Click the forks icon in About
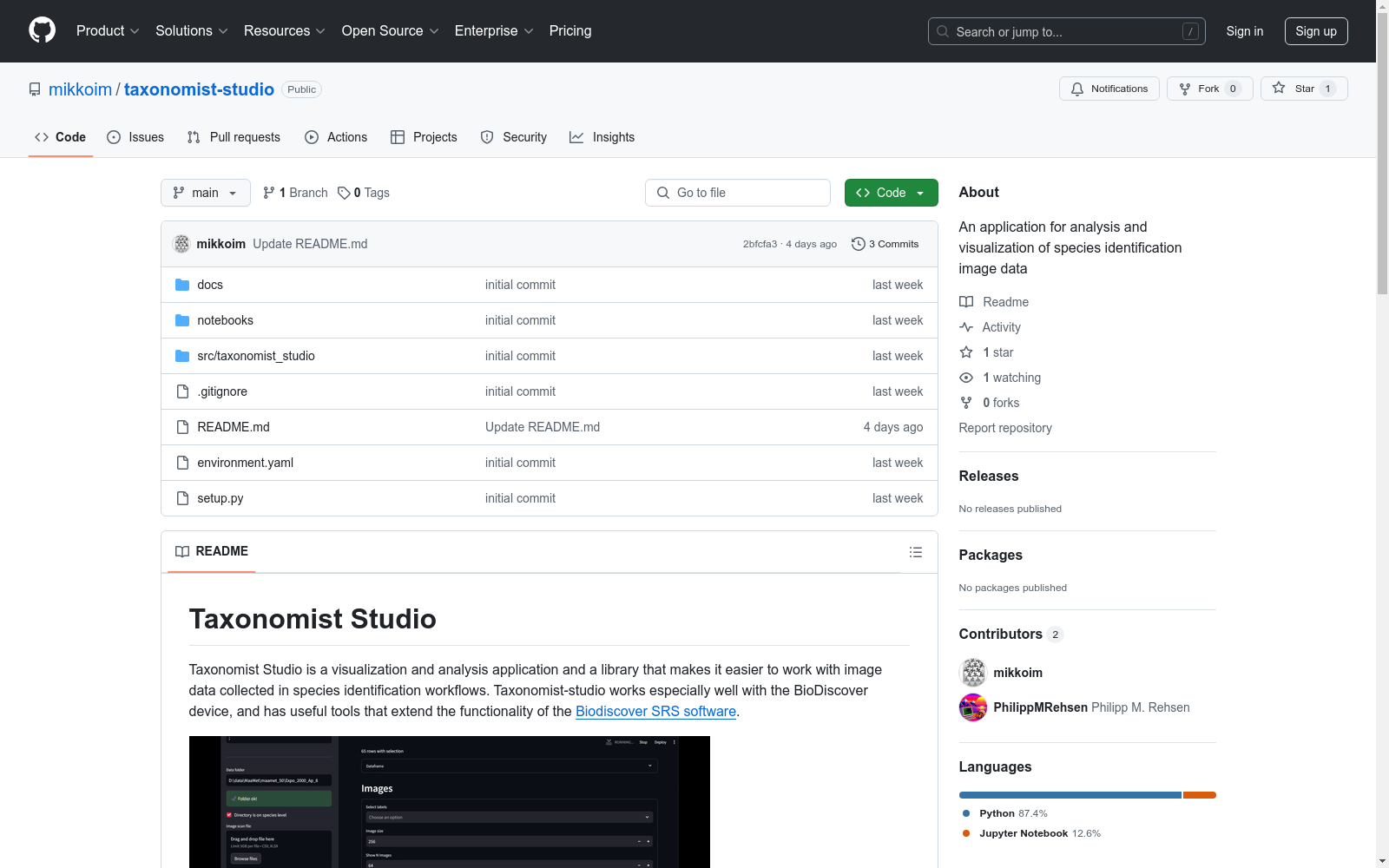The width and height of the screenshot is (1389, 868). click(x=966, y=403)
